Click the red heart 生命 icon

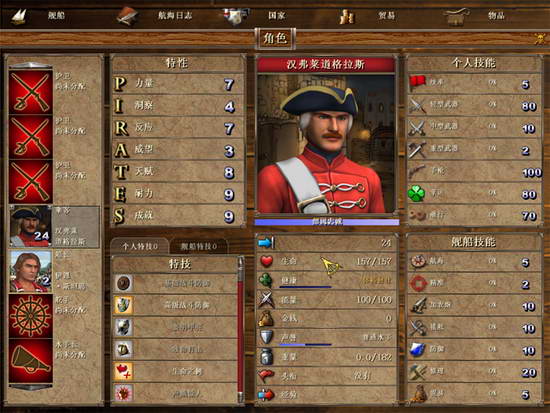point(267,261)
